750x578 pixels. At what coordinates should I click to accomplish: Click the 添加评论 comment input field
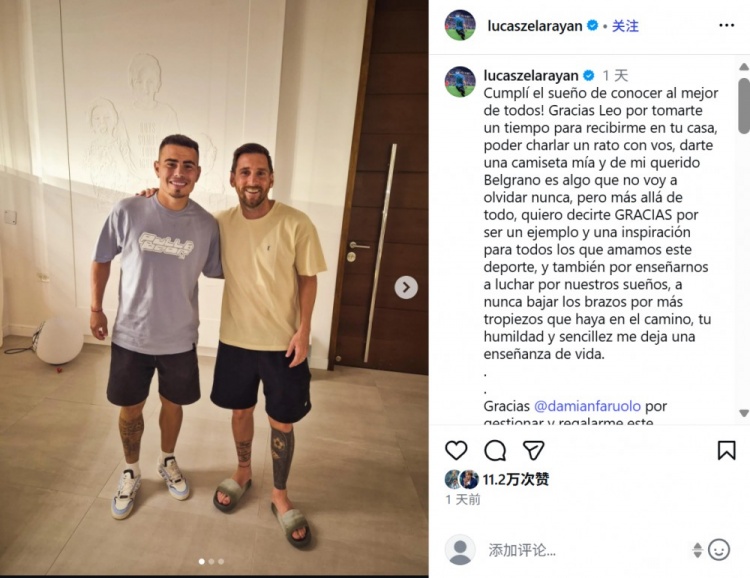click(586, 550)
